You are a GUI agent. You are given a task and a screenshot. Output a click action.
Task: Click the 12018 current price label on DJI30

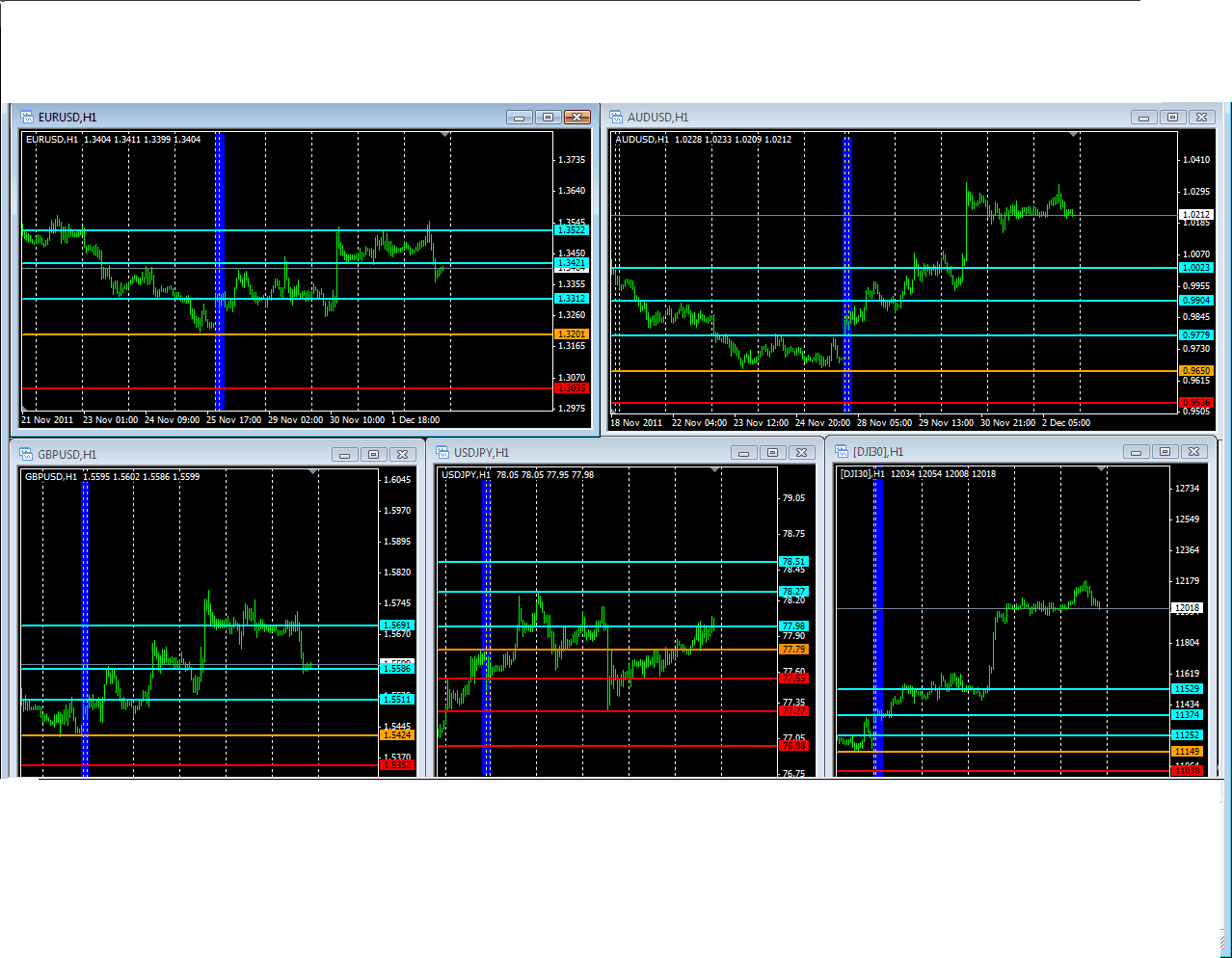tap(1187, 608)
